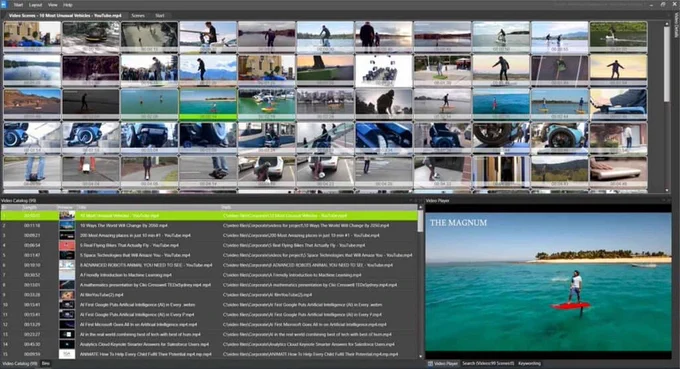The width and height of the screenshot is (680, 369).
Task: Select the scene thumbnail with mountain landscape in last row
Action: [559, 171]
